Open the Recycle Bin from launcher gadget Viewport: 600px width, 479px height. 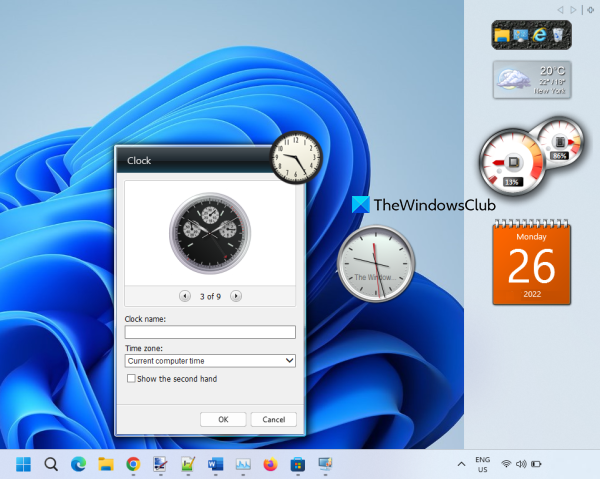tap(557, 36)
